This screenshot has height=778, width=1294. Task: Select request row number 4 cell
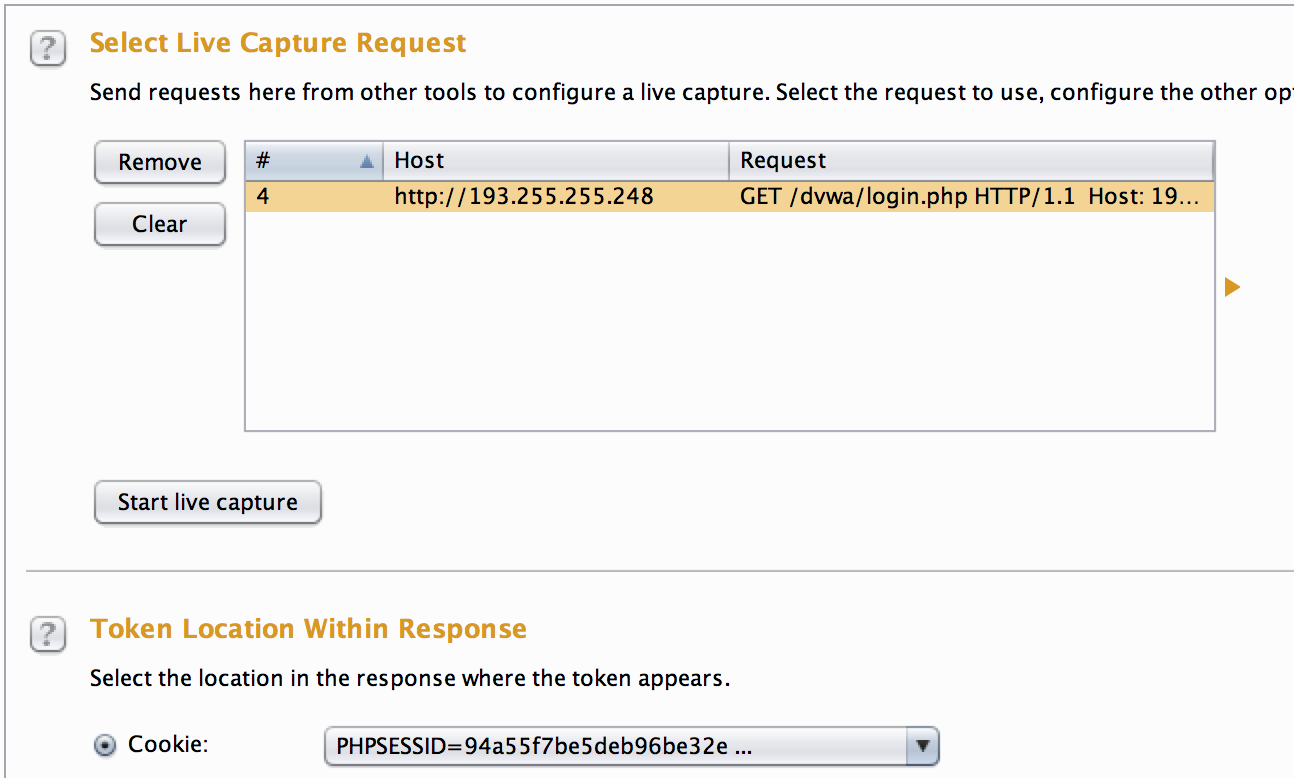(x=314, y=196)
